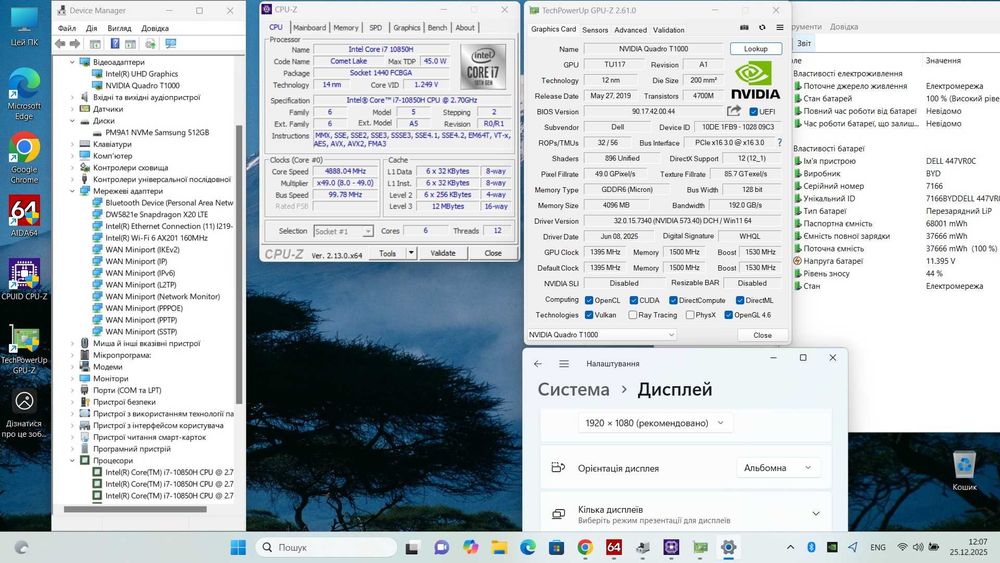Open File Explorer from the taskbar
1000x563 pixels.
tap(499, 547)
